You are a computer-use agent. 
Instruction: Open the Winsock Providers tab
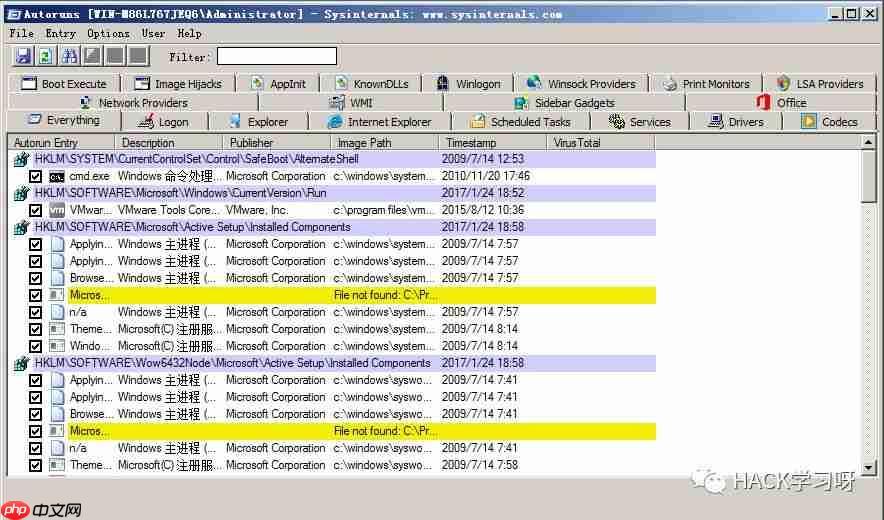tap(581, 84)
